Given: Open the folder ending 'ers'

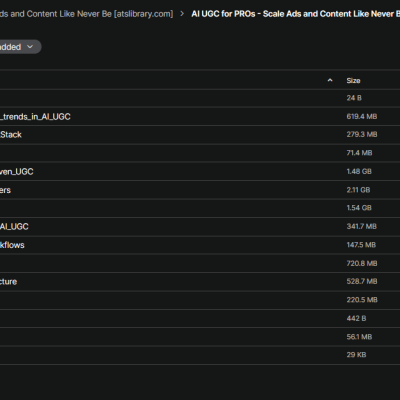Looking at the screenshot, I should point(5,190).
